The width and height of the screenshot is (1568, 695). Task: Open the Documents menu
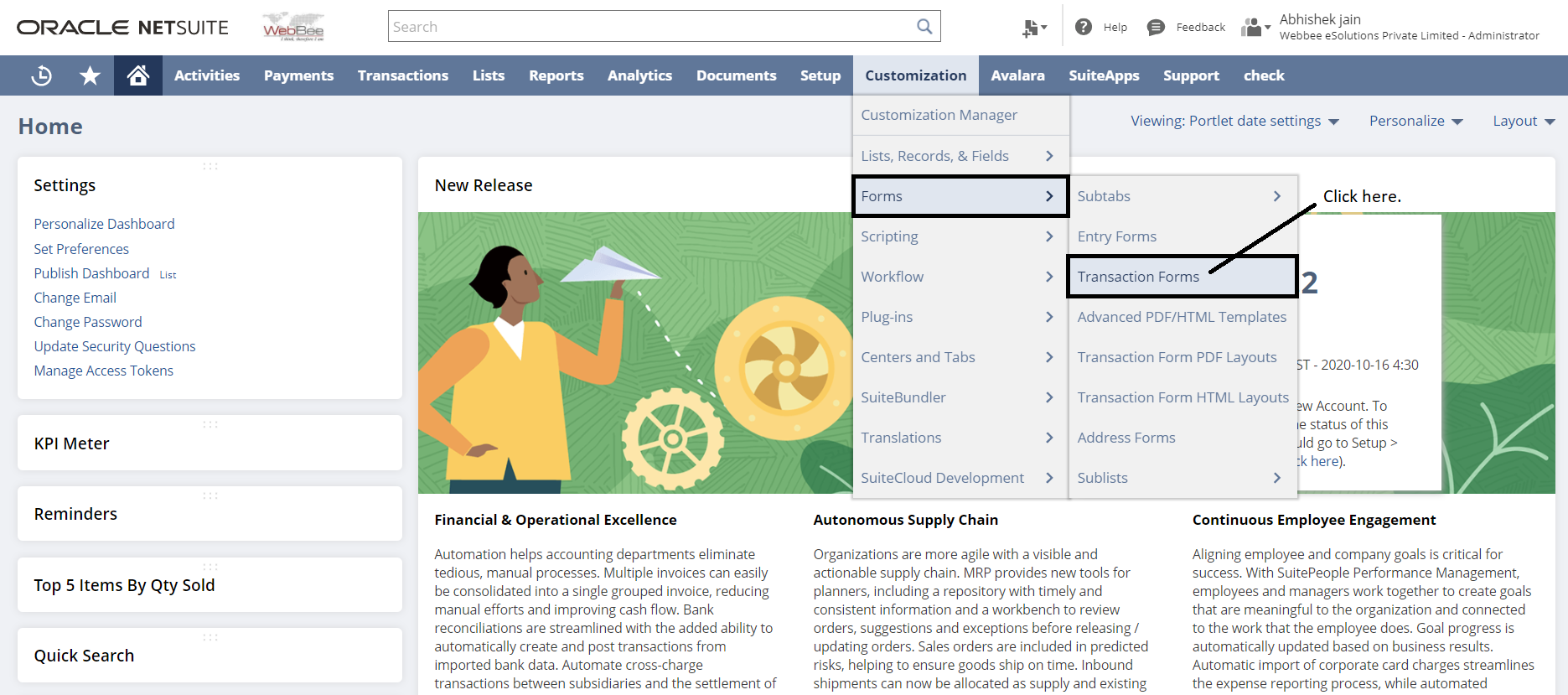(737, 75)
